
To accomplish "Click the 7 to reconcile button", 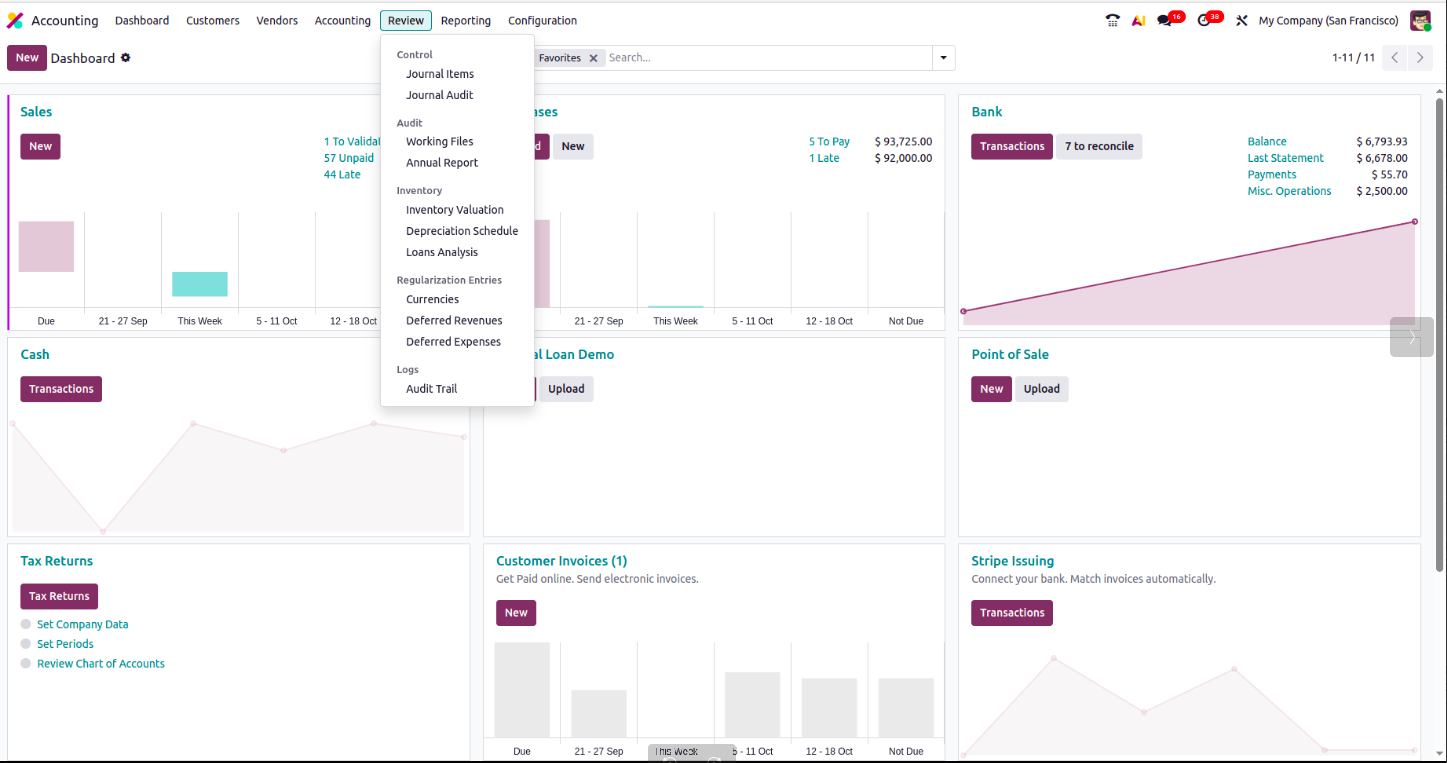I will tap(1098, 146).
